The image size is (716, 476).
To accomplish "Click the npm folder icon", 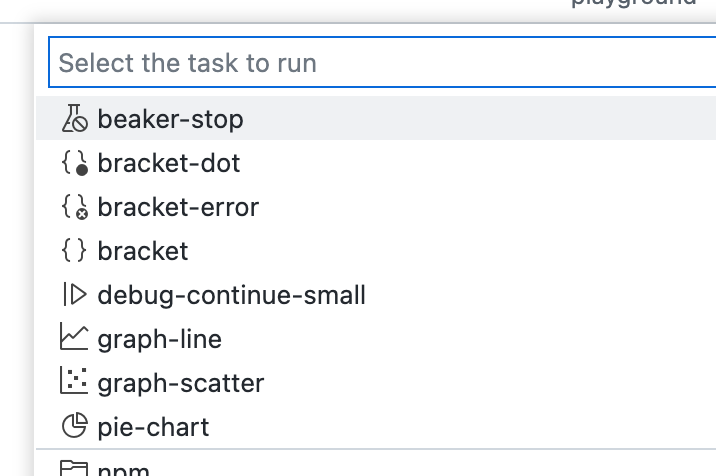I will [x=74, y=468].
